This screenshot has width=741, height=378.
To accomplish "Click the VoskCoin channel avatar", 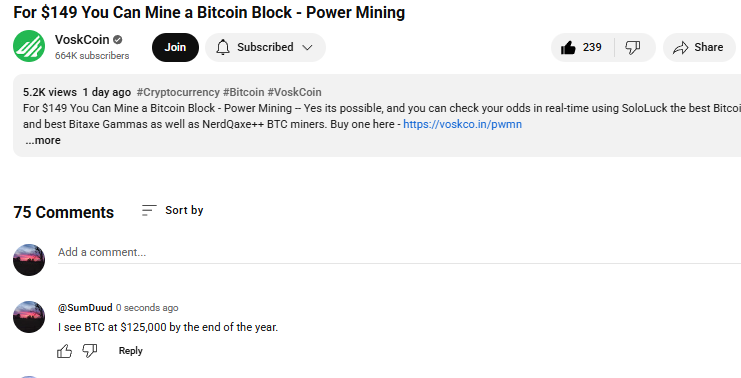I will point(29,46).
